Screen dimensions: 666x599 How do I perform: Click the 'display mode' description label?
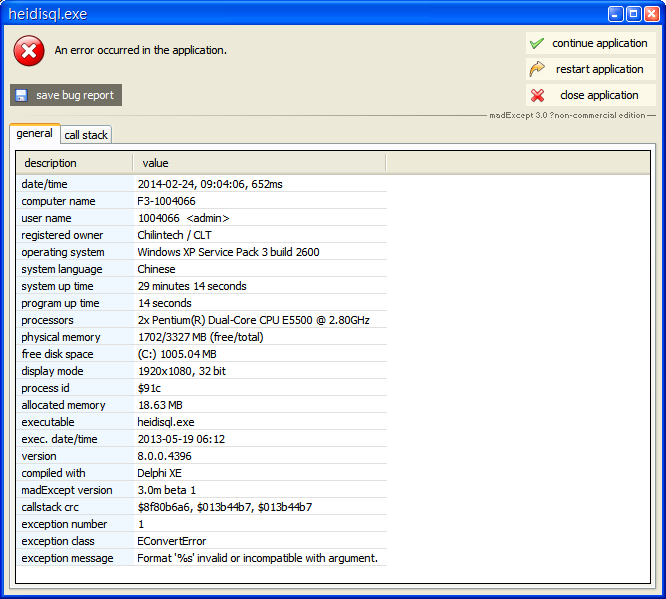pyautogui.click(x=52, y=371)
